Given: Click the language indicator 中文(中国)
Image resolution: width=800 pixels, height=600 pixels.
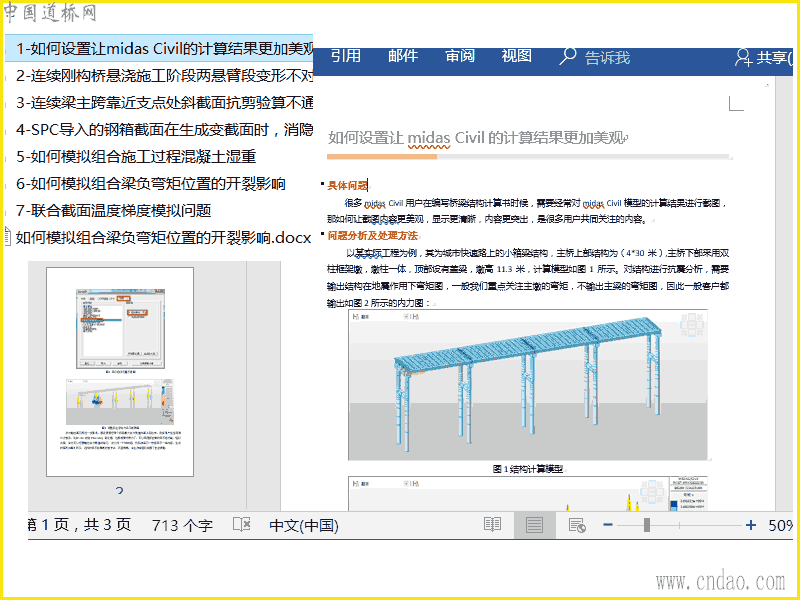Looking at the screenshot, I should pos(304,526).
